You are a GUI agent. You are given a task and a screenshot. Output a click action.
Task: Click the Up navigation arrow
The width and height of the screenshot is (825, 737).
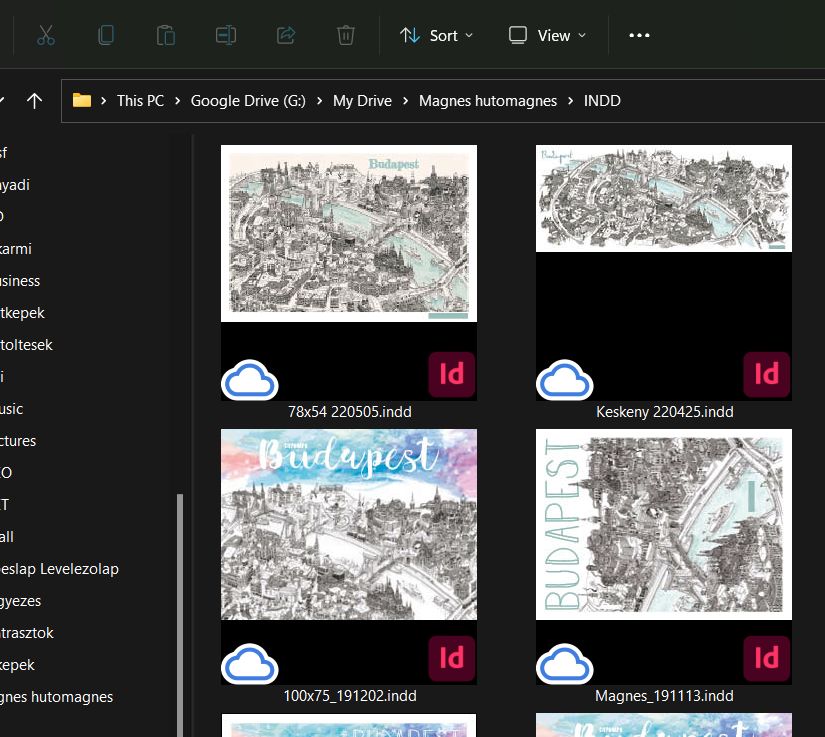tap(36, 100)
